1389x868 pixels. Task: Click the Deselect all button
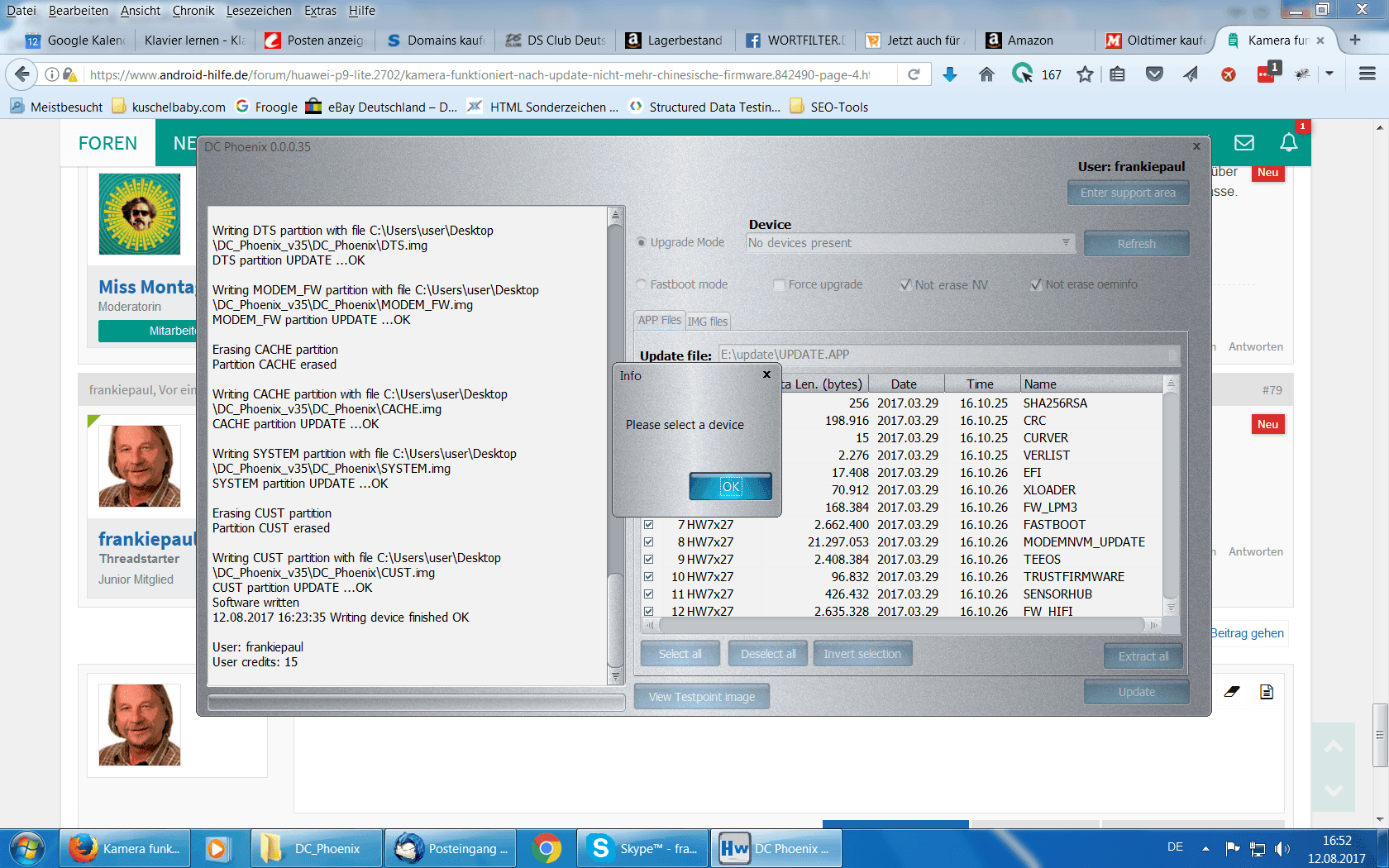point(768,654)
